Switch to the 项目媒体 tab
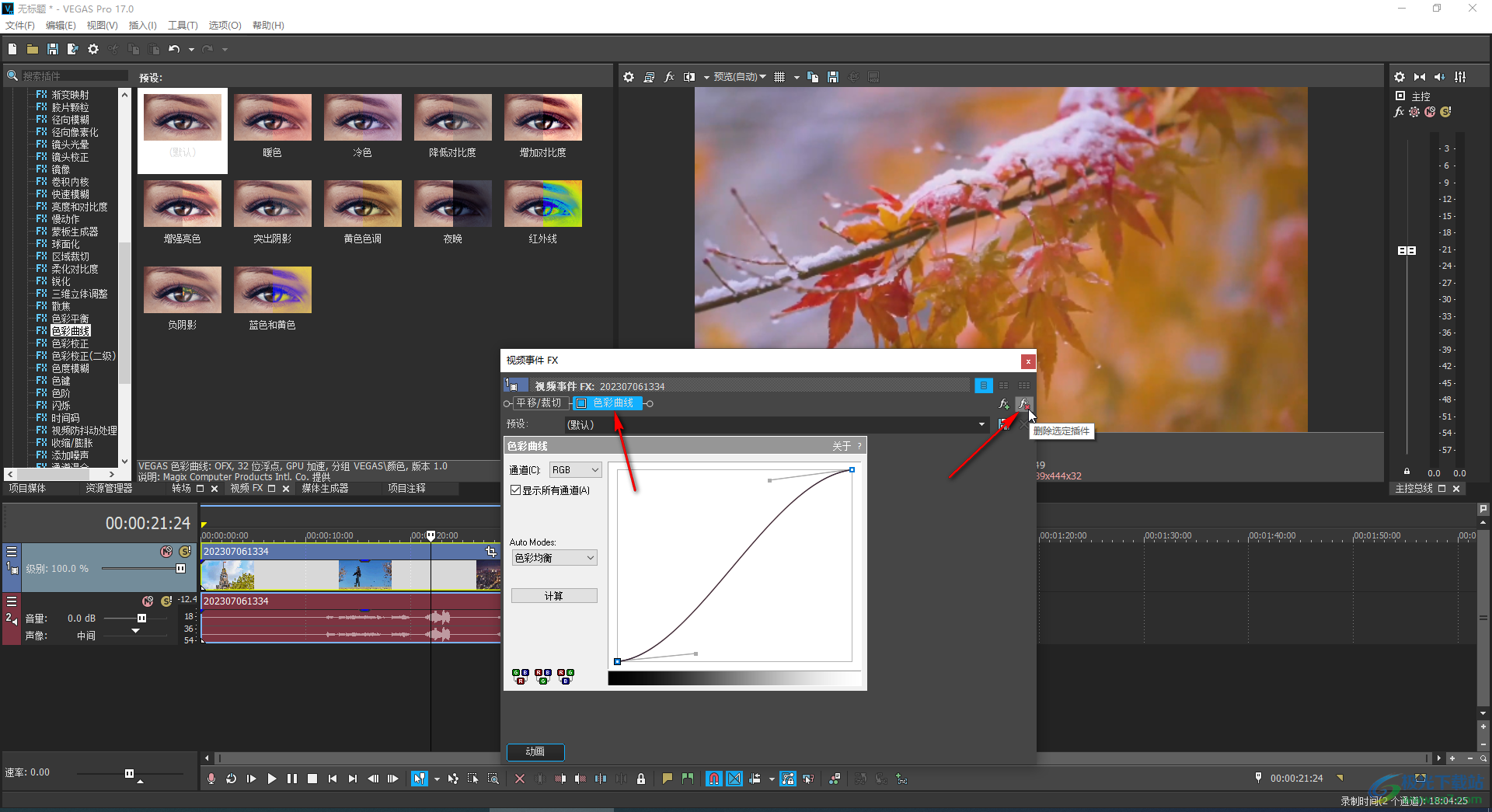 27,488
